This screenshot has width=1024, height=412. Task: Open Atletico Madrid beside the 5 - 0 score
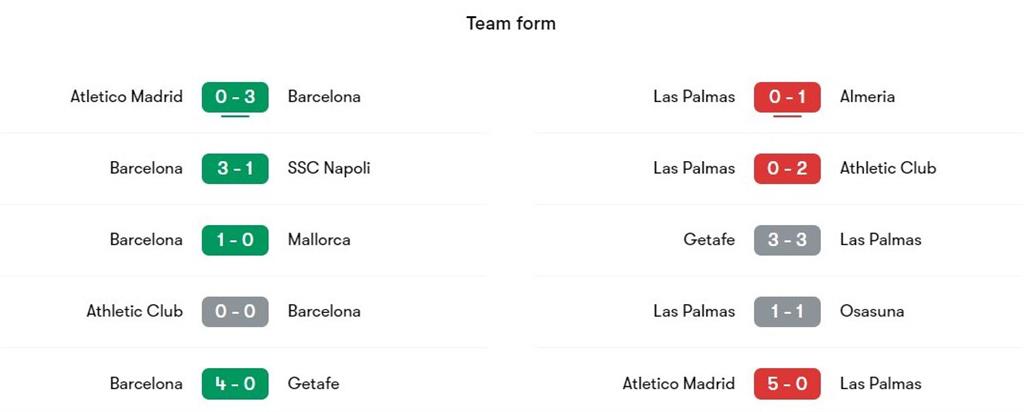click(679, 383)
